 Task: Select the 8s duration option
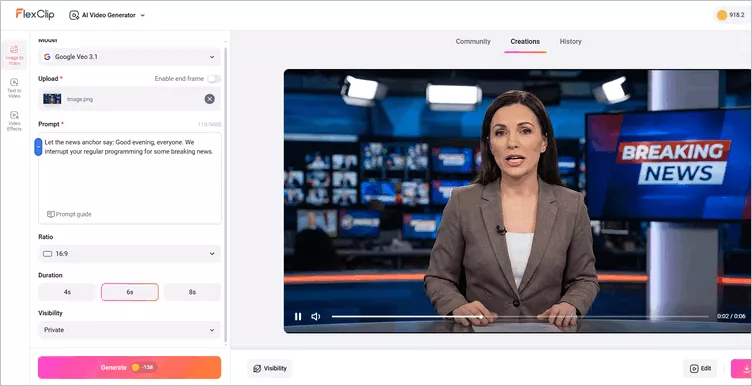pos(192,292)
